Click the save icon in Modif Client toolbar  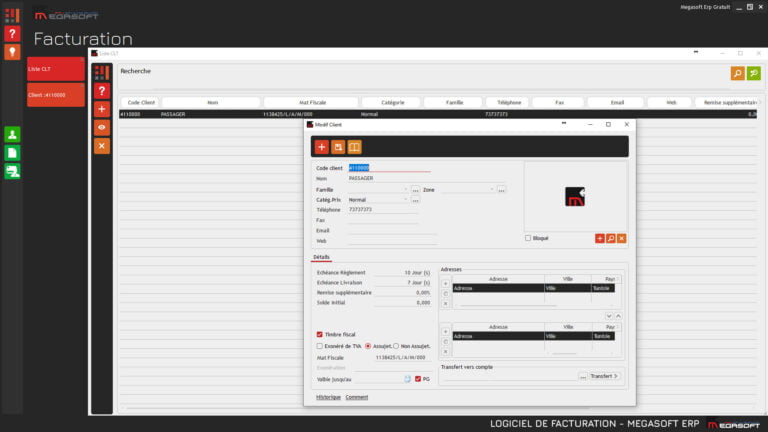pyautogui.click(x=338, y=147)
